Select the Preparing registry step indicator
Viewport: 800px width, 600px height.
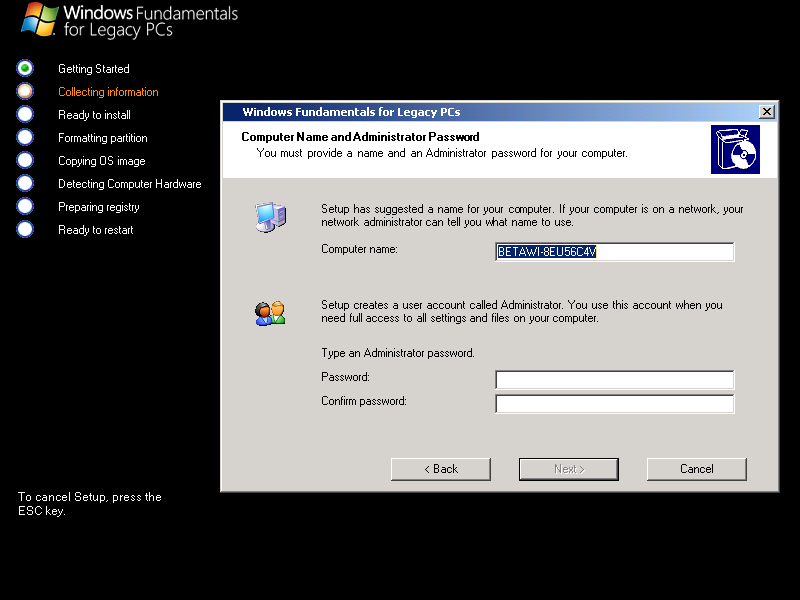coord(25,206)
